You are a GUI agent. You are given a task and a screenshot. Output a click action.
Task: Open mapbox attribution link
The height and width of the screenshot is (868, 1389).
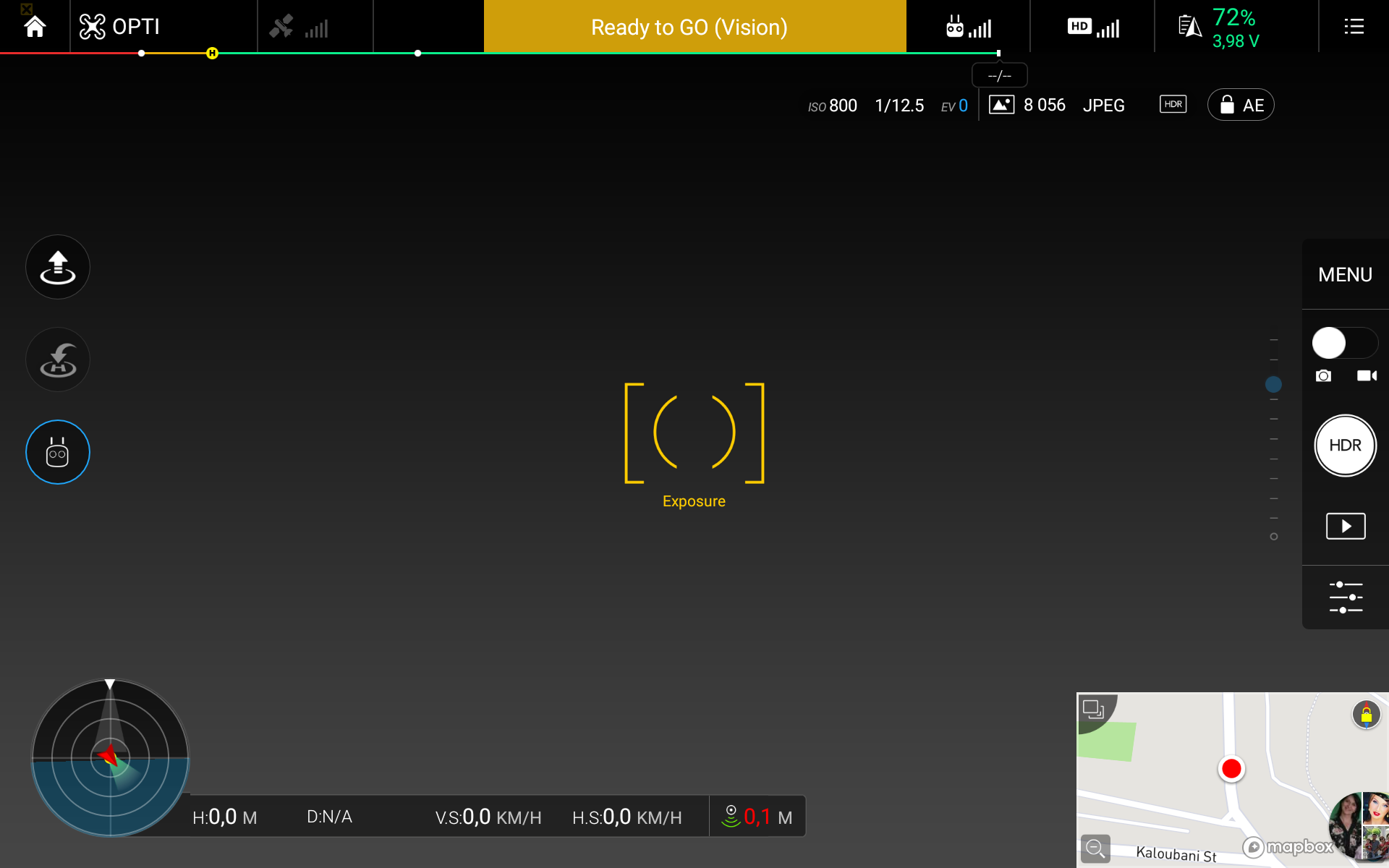(1288, 846)
